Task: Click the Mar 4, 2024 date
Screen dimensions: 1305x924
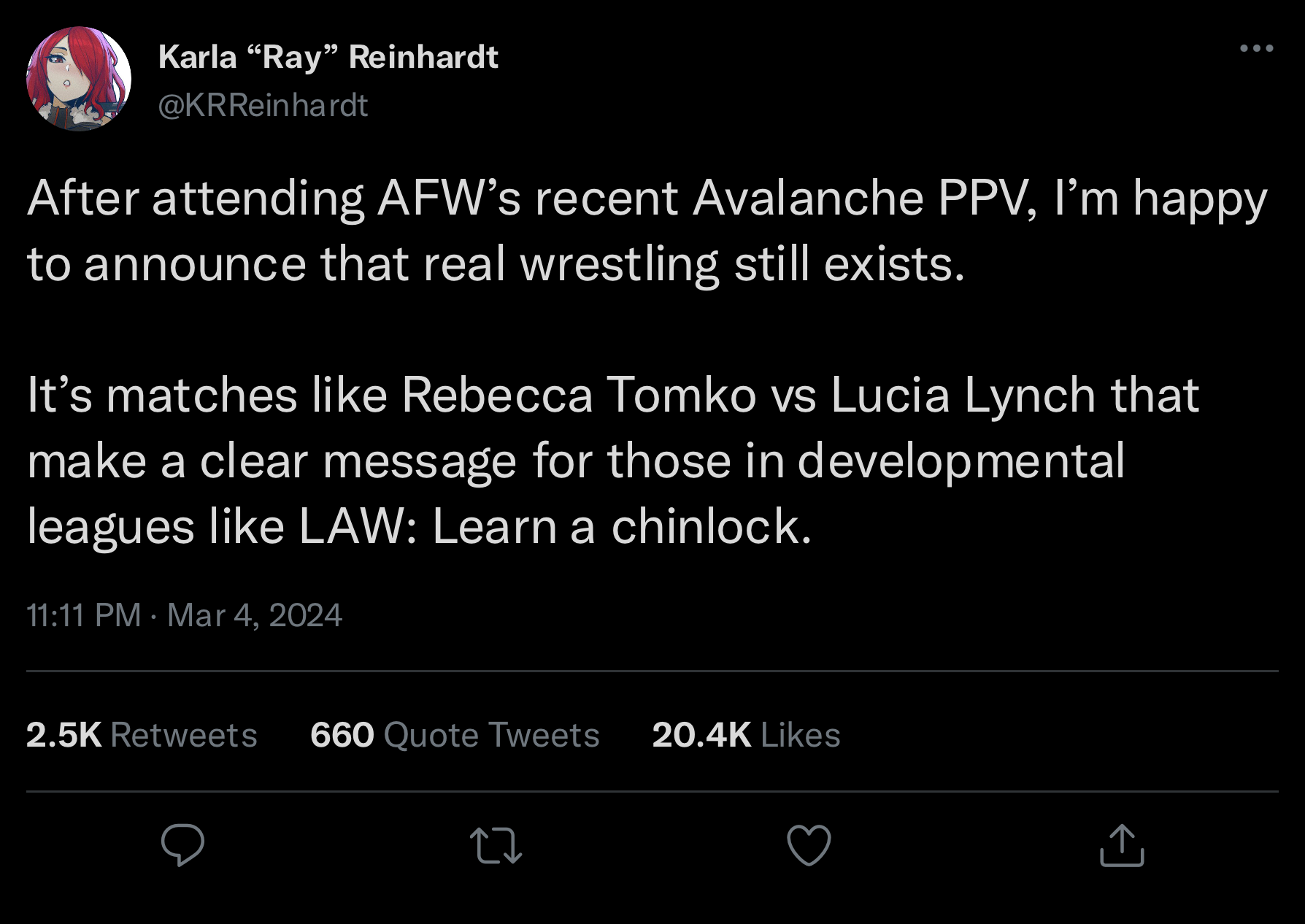Action: (x=254, y=615)
